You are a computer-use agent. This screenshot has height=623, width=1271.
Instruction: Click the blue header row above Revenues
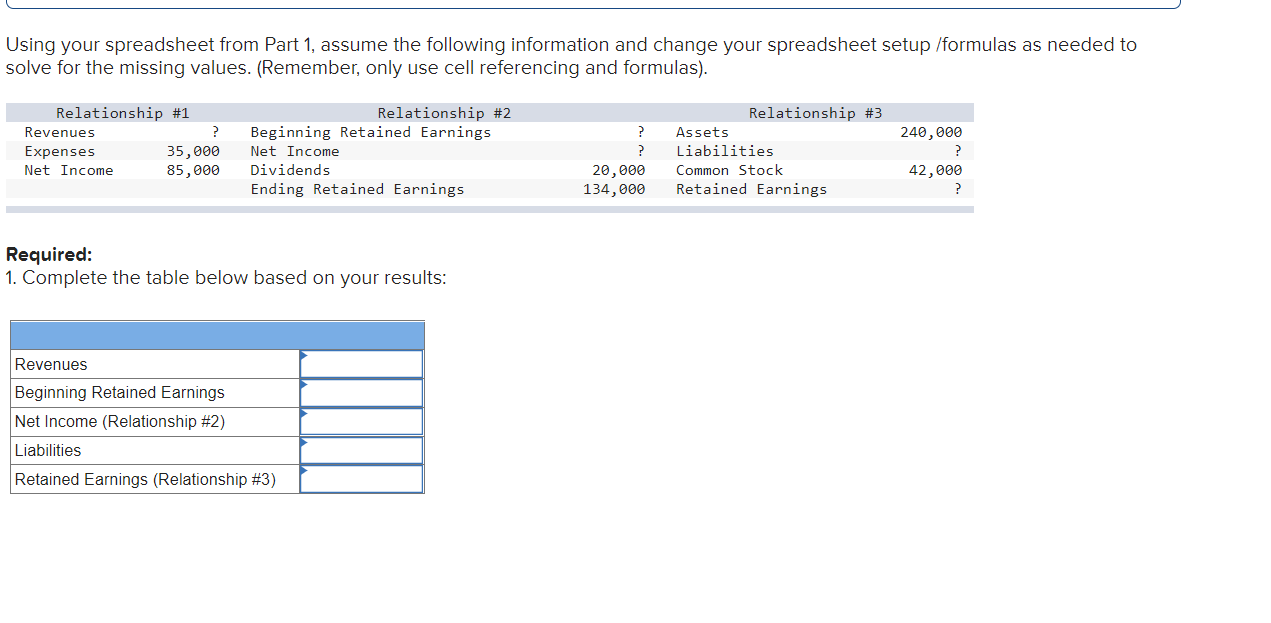tap(216, 335)
